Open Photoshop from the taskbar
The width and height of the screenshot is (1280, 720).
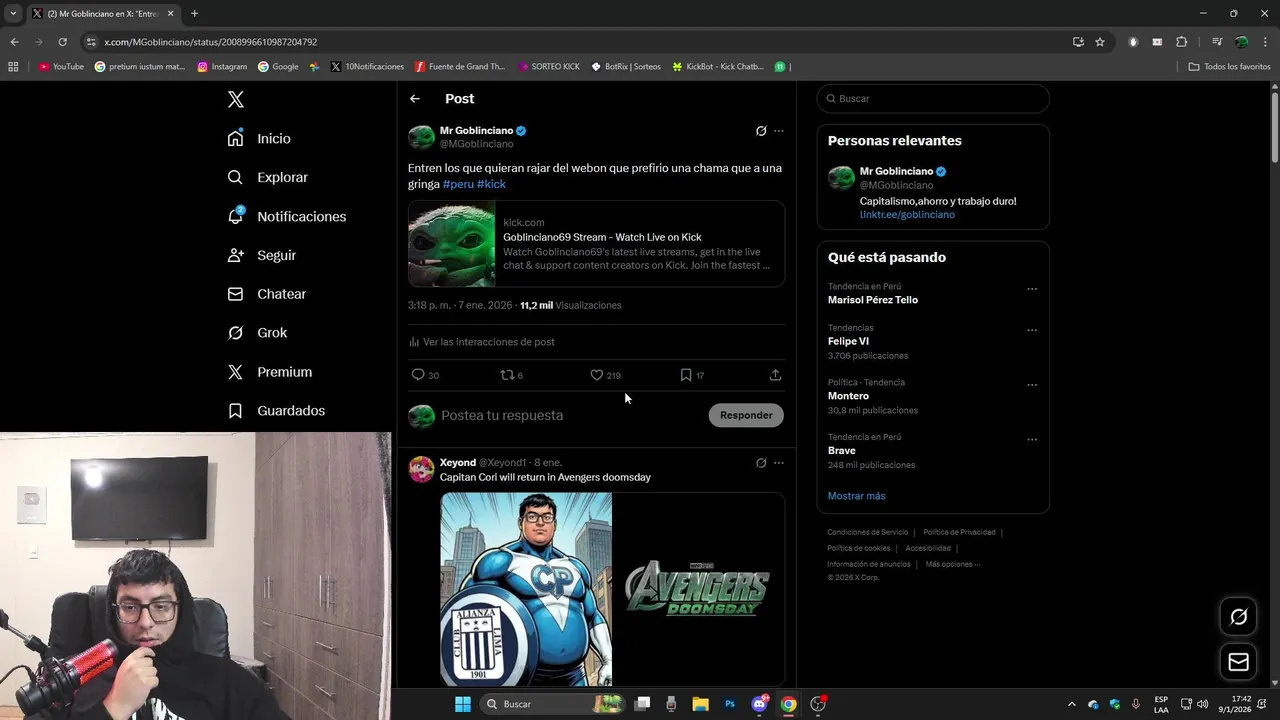[730, 704]
